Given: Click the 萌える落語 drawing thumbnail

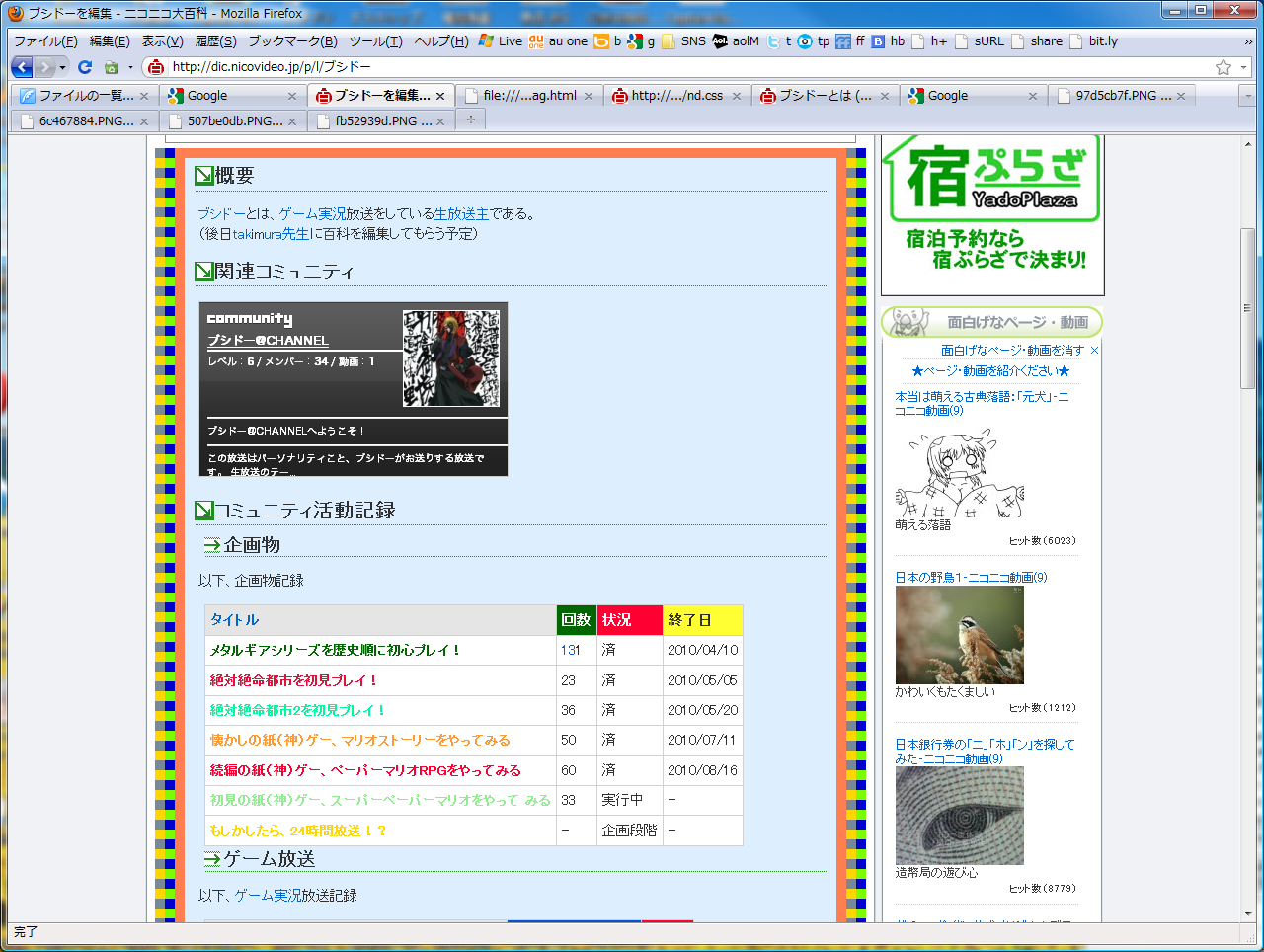Looking at the screenshot, I should 960,472.
